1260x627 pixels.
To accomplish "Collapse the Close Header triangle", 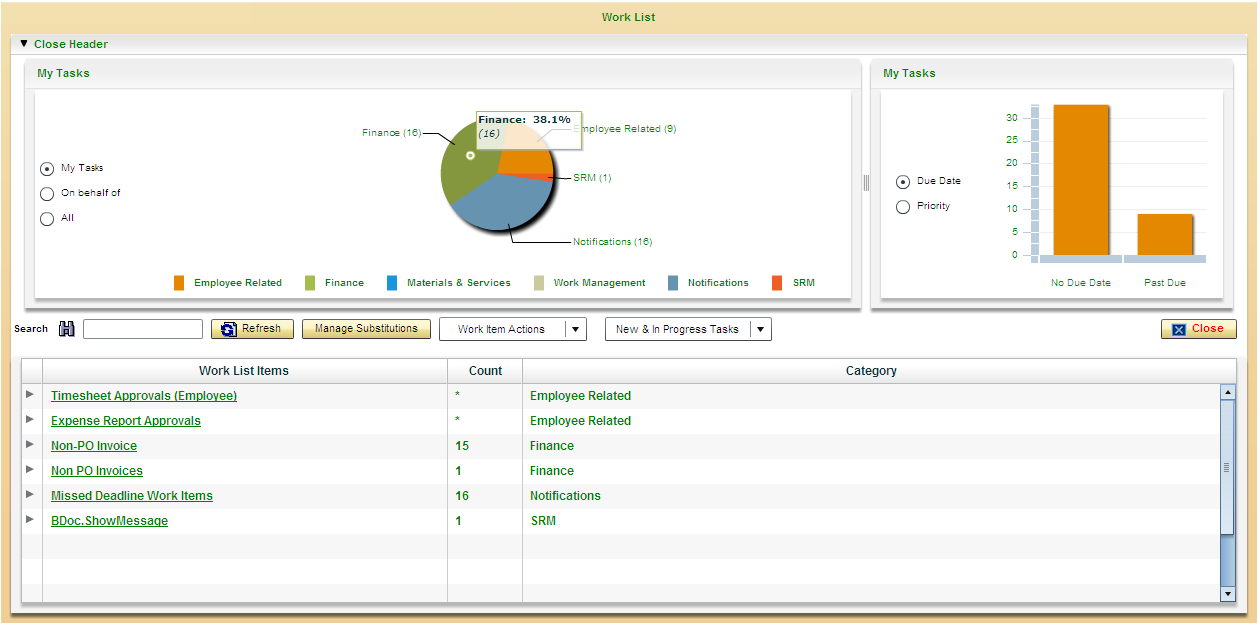I will tap(24, 44).
